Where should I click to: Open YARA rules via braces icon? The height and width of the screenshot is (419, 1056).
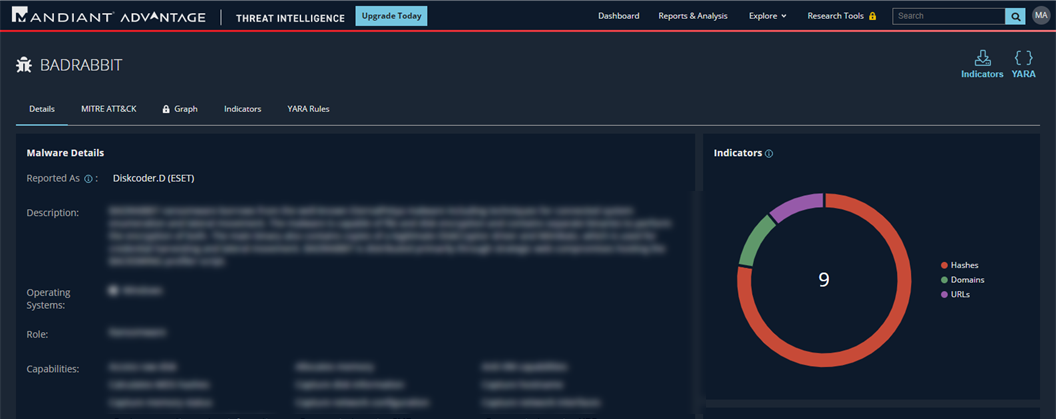[1024, 65]
